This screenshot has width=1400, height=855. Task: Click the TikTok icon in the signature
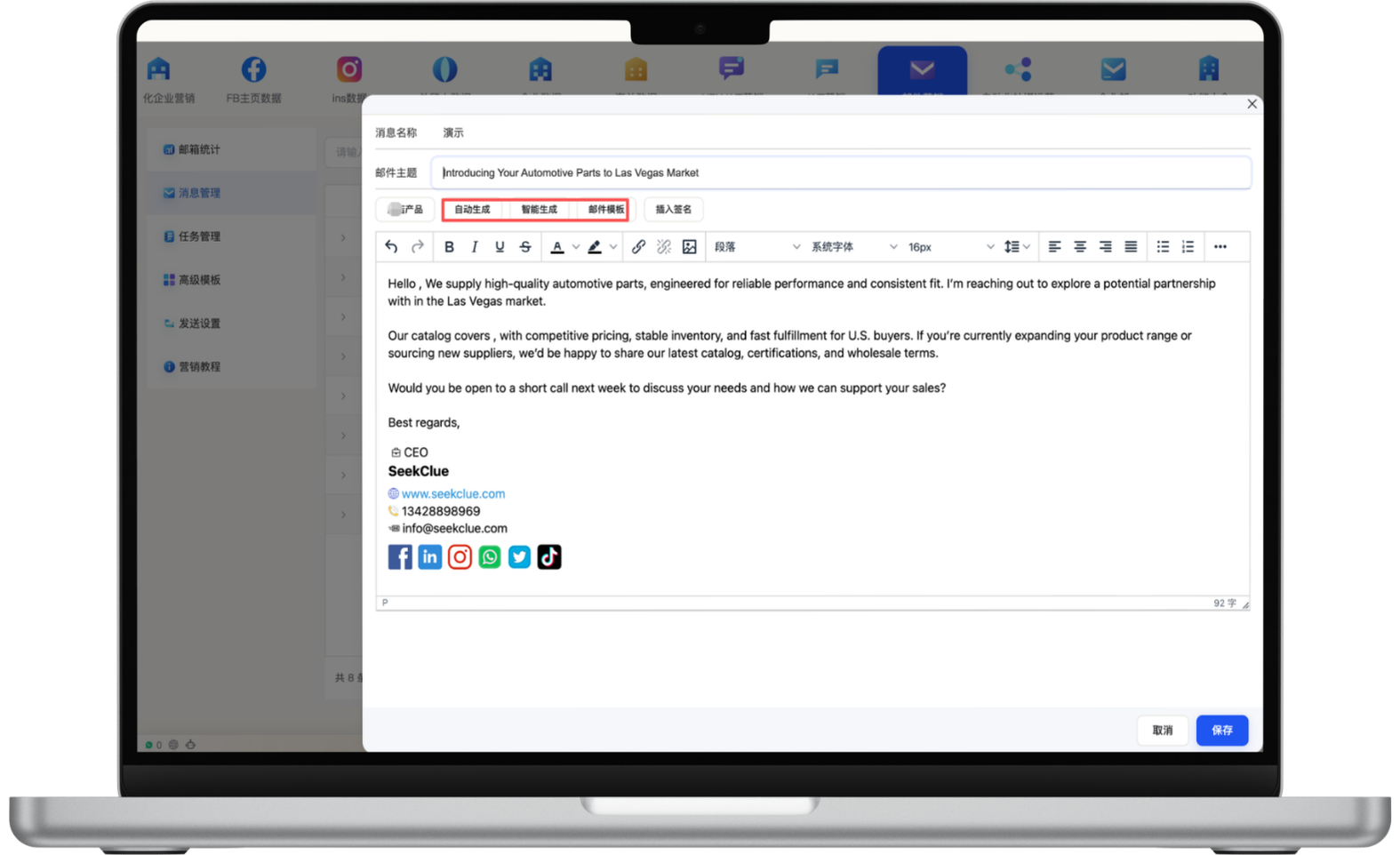[x=549, y=557]
